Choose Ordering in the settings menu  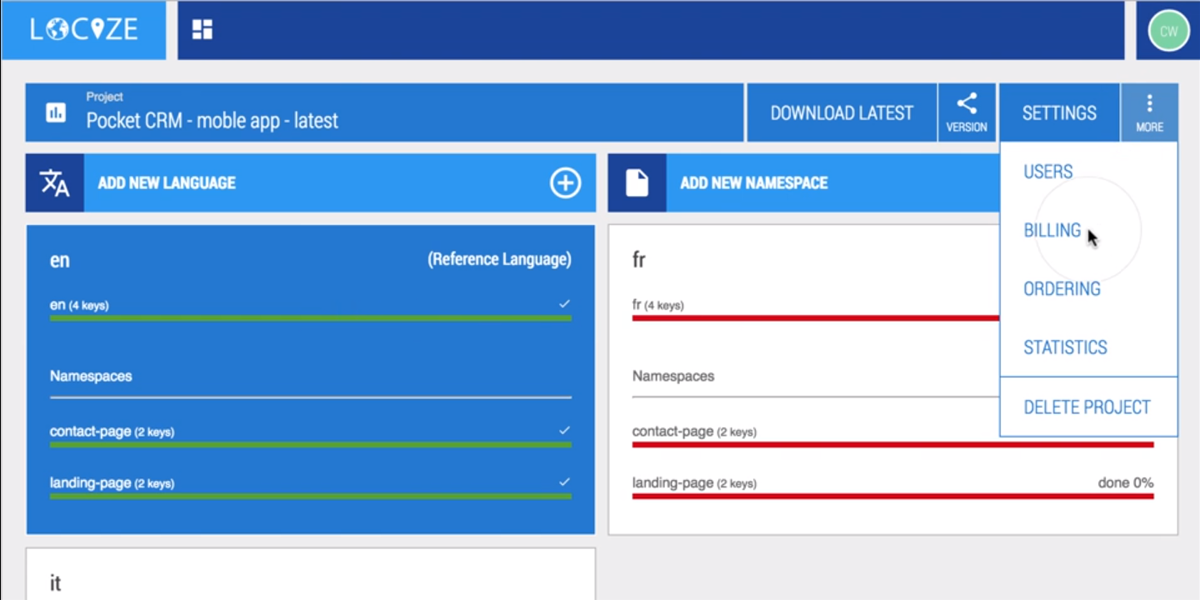coord(1062,289)
